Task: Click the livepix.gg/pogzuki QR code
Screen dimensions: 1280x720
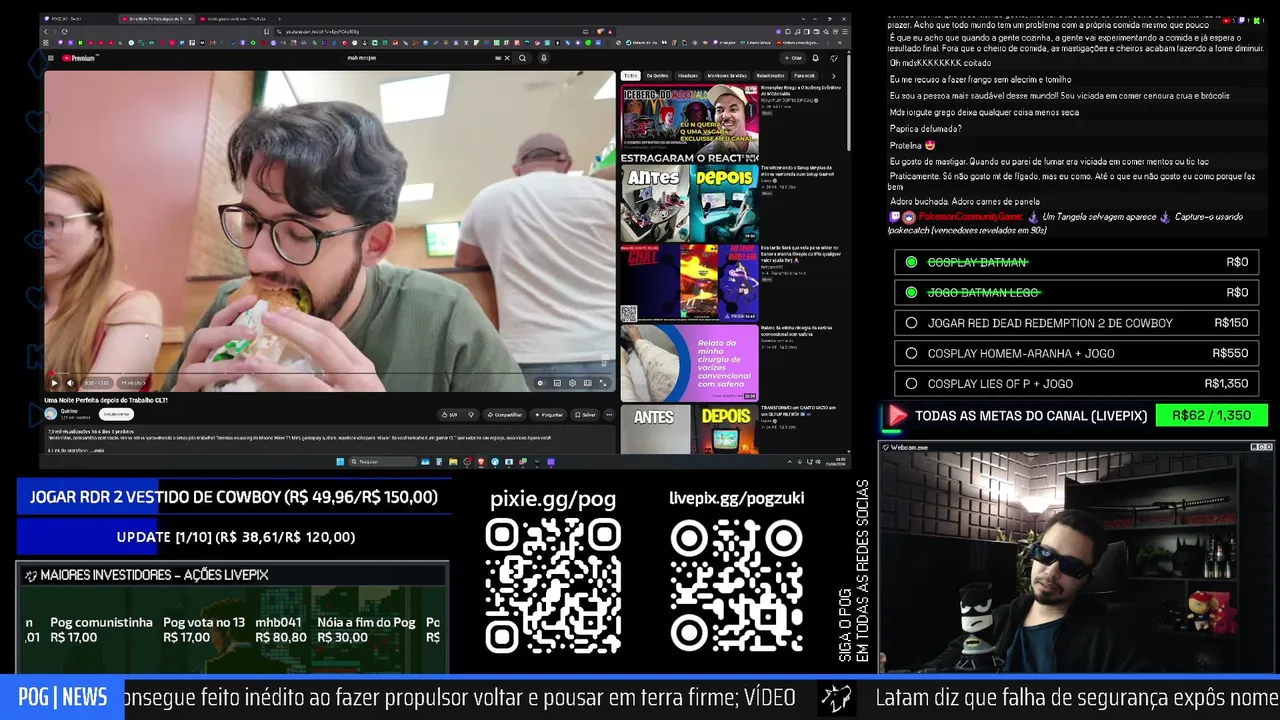Action: click(x=737, y=586)
